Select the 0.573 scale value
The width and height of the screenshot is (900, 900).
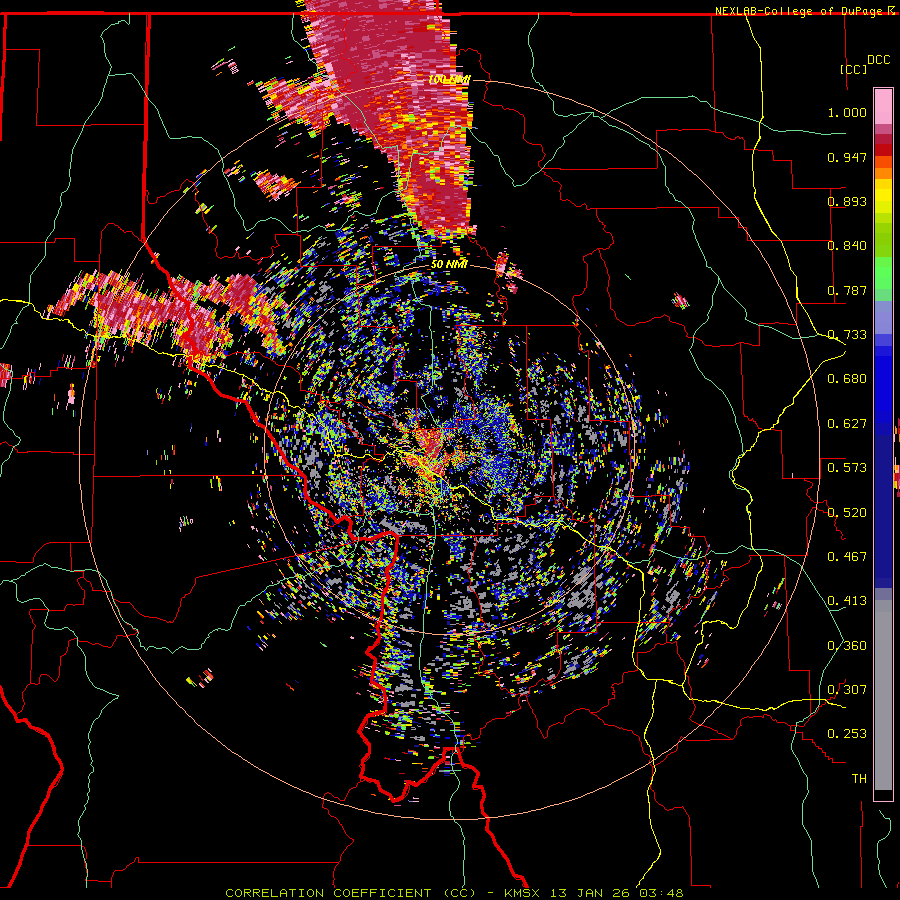pyautogui.click(x=847, y=468)
